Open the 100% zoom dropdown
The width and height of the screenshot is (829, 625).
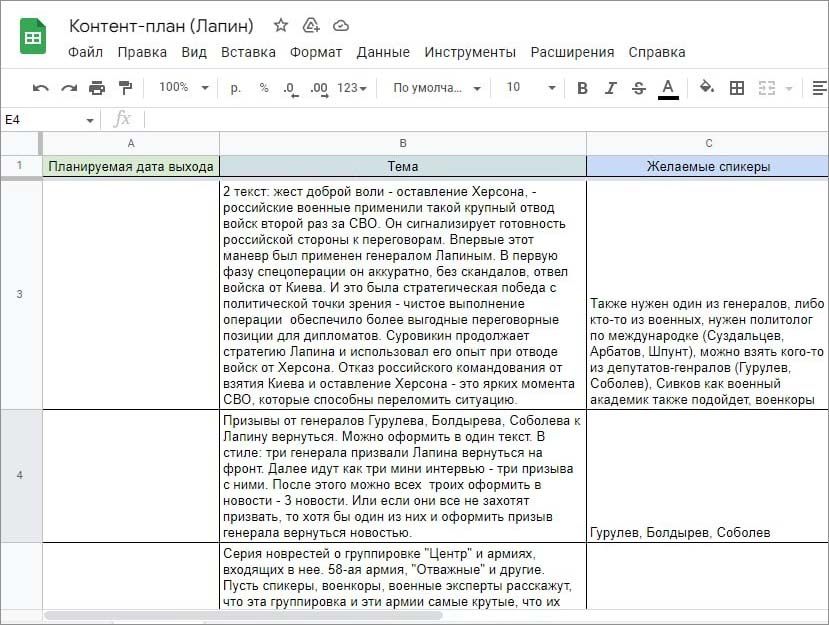pyautogui.click(x=183, y=88)
